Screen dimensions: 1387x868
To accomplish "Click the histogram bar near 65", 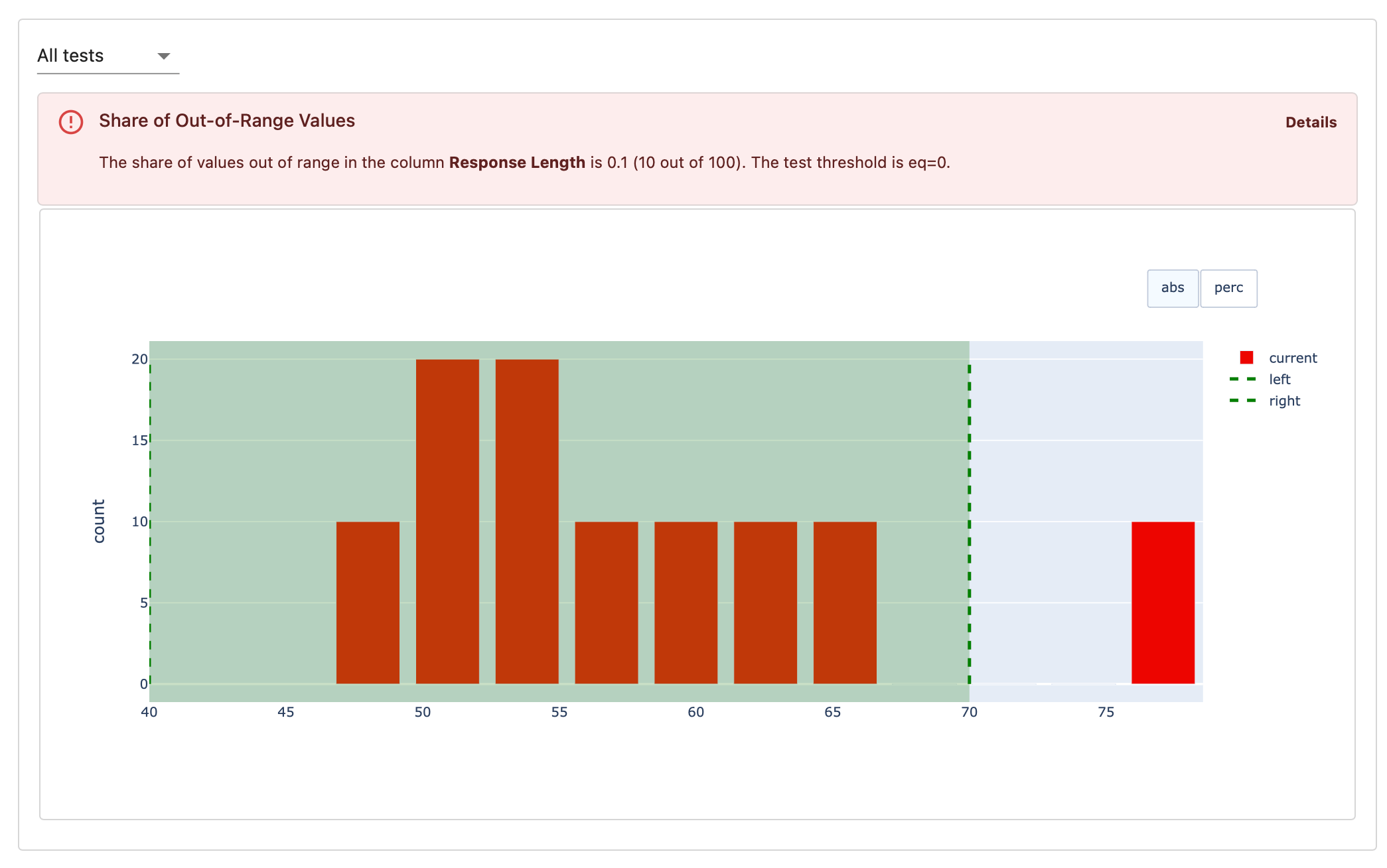I will (845, 602).
